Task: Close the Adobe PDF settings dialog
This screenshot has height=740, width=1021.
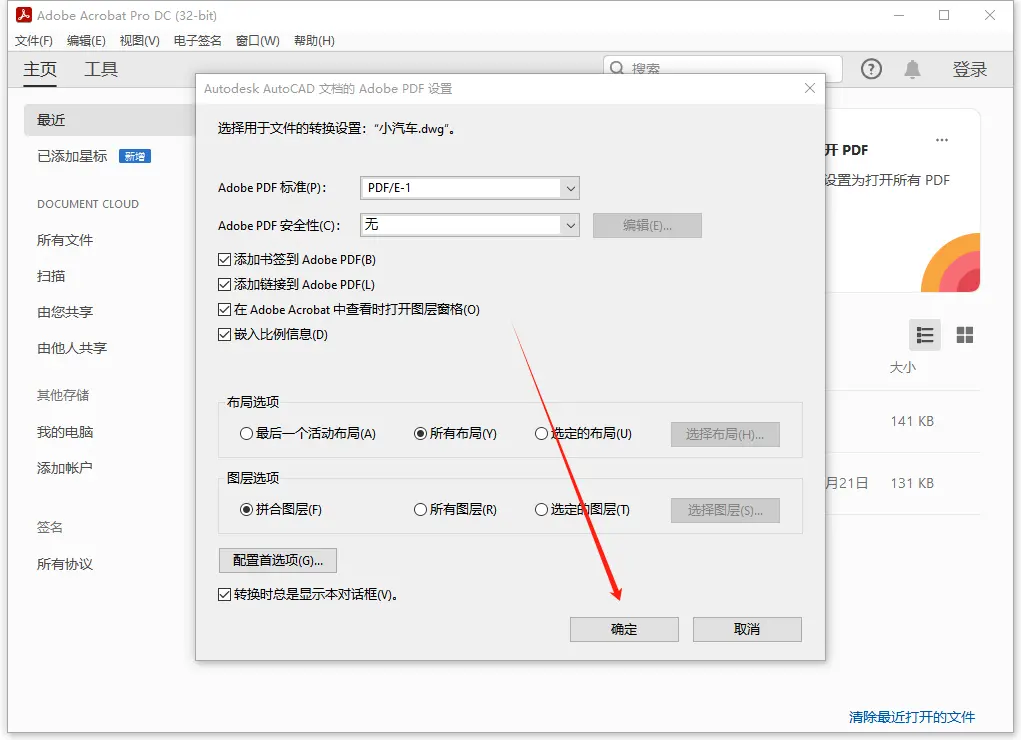Action: (809, 88)
